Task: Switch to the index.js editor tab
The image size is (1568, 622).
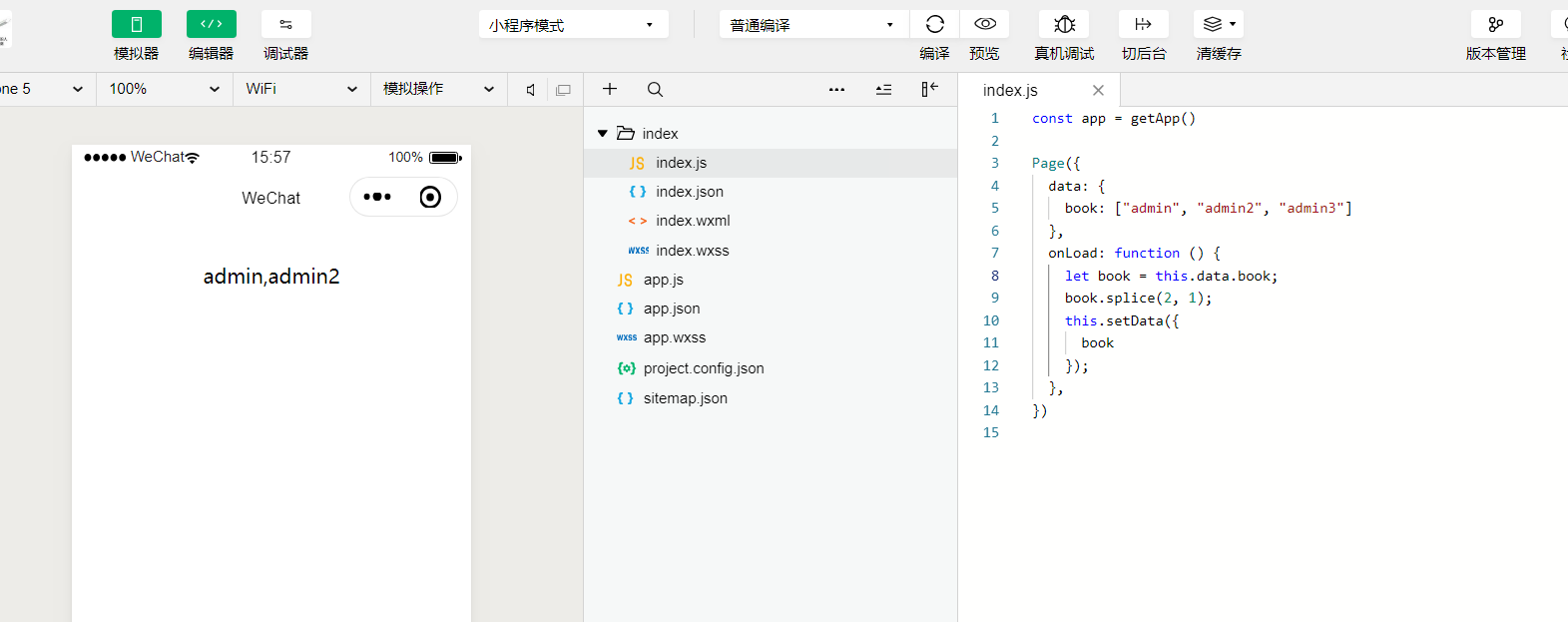Action: tap(1010, 90)
